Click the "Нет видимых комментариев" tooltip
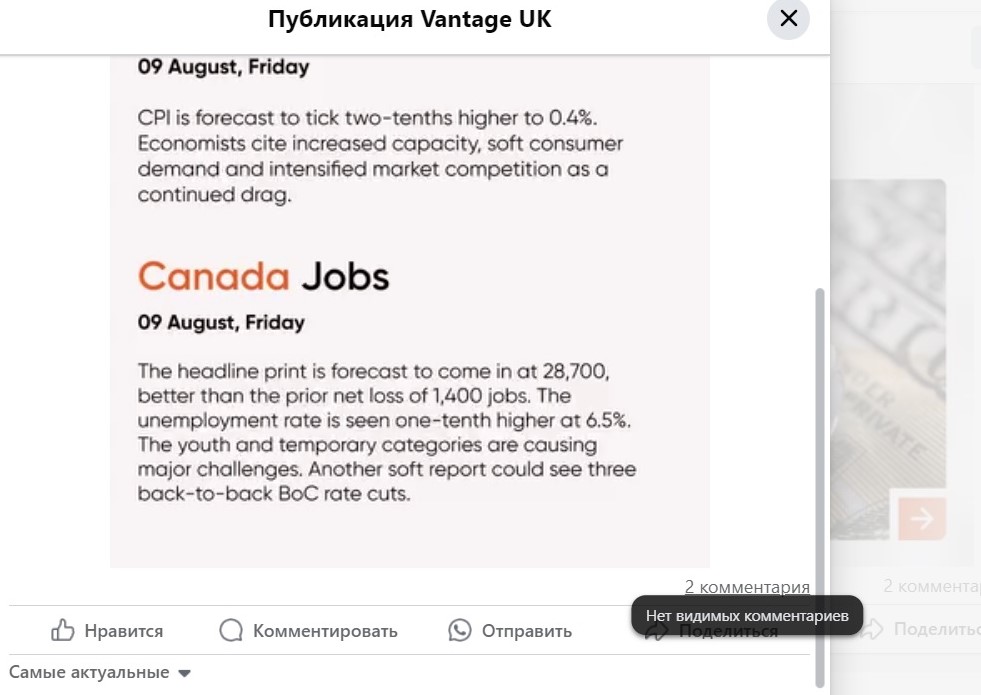Viewport: 981px width, 695px height. [x=746, y=616]
